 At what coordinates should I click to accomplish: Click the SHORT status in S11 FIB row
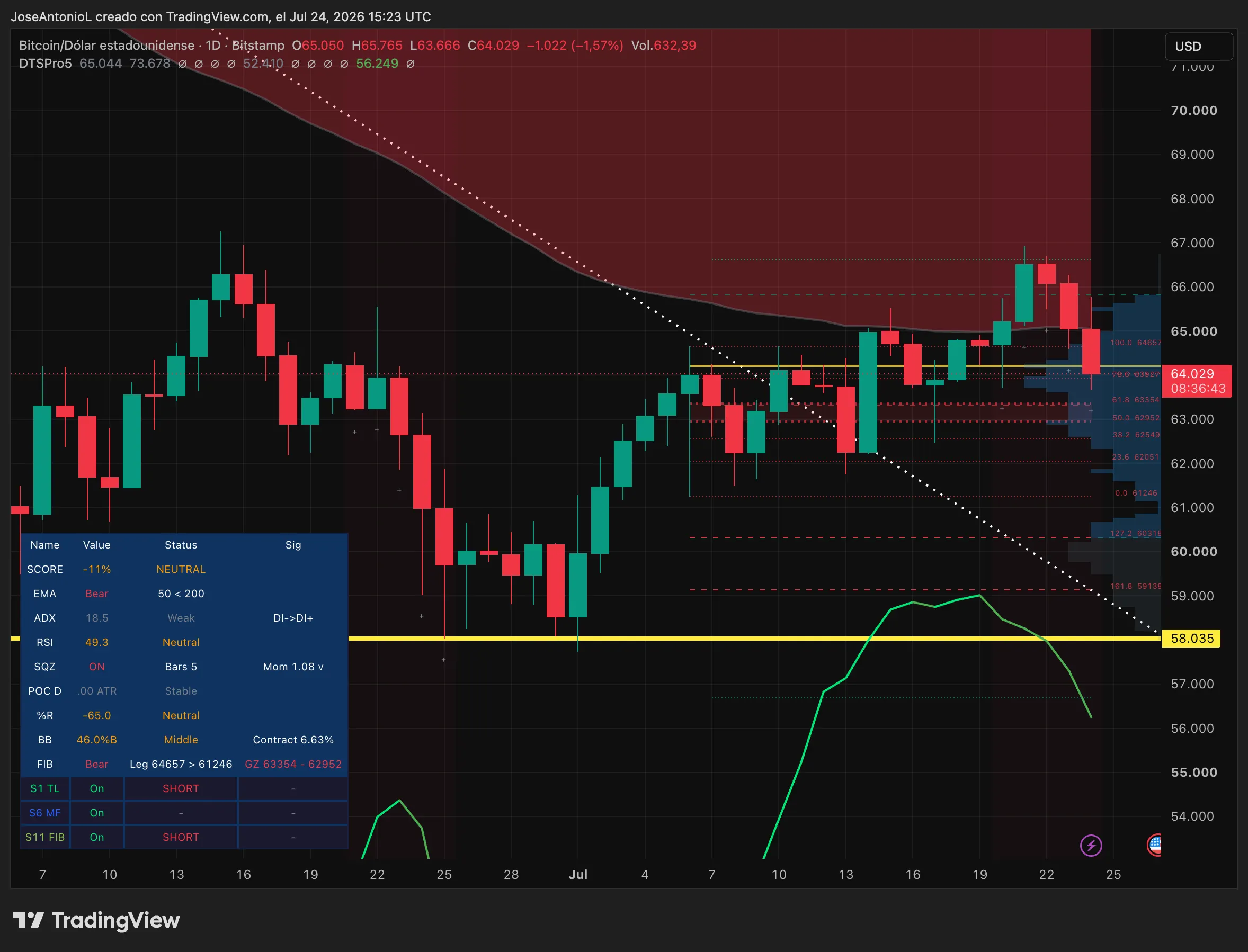181,838
